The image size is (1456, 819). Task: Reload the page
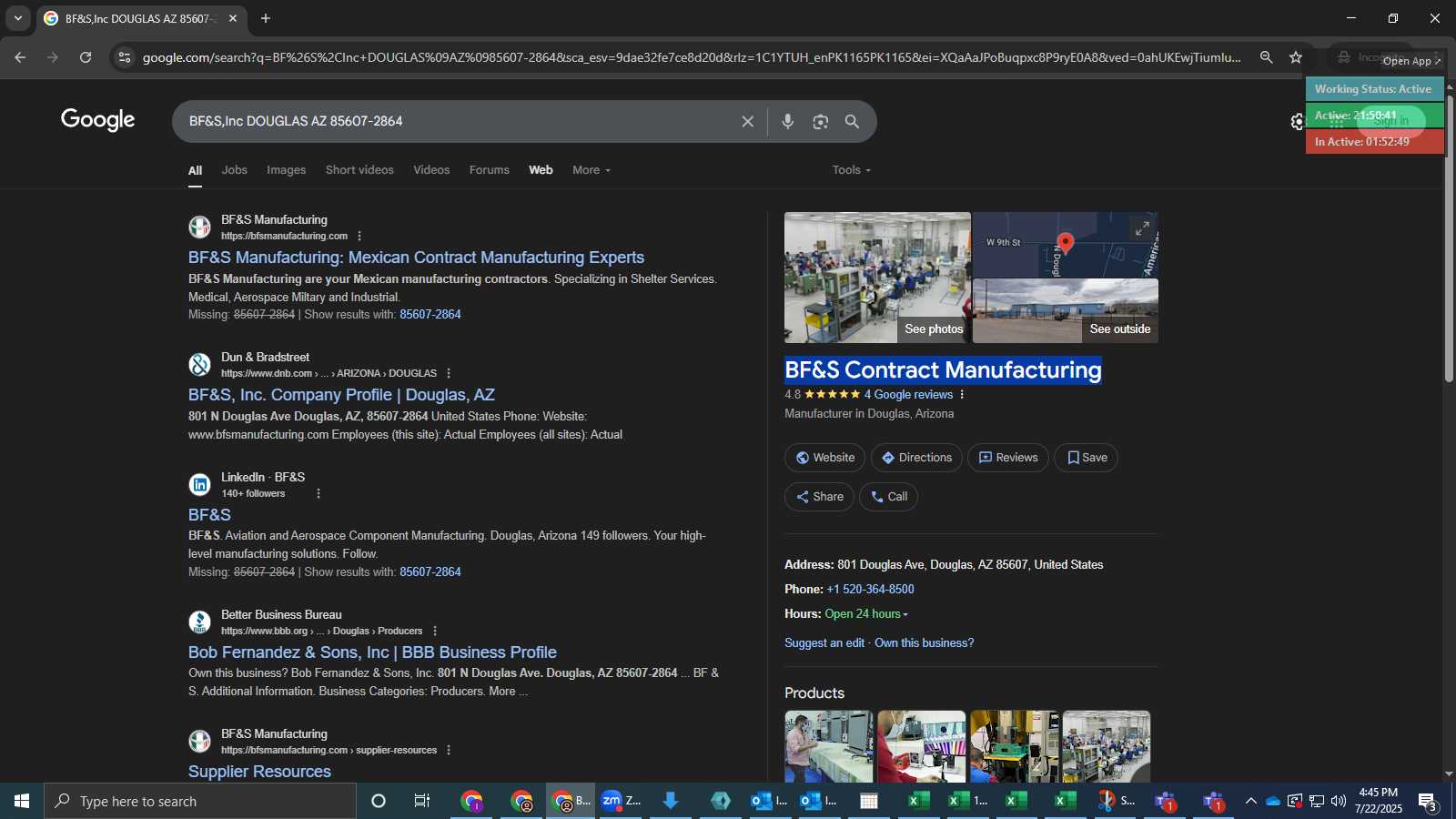pos(86,57)
